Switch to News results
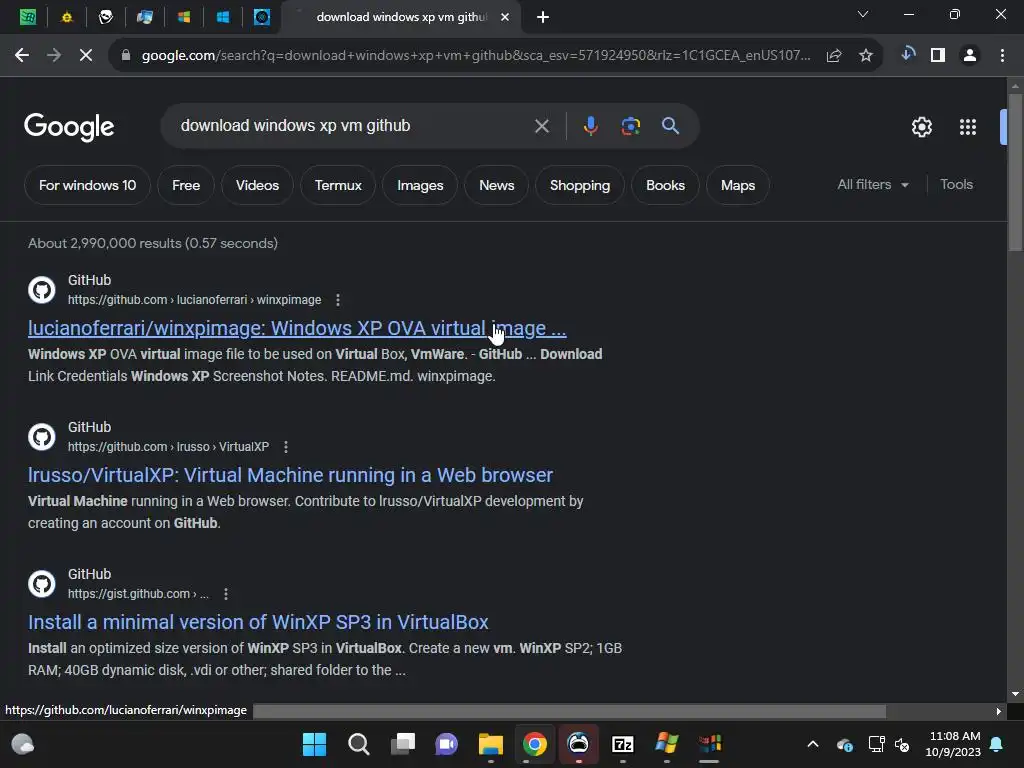The width and height of the screenshot is (1024, 768). tap(496, 185)
